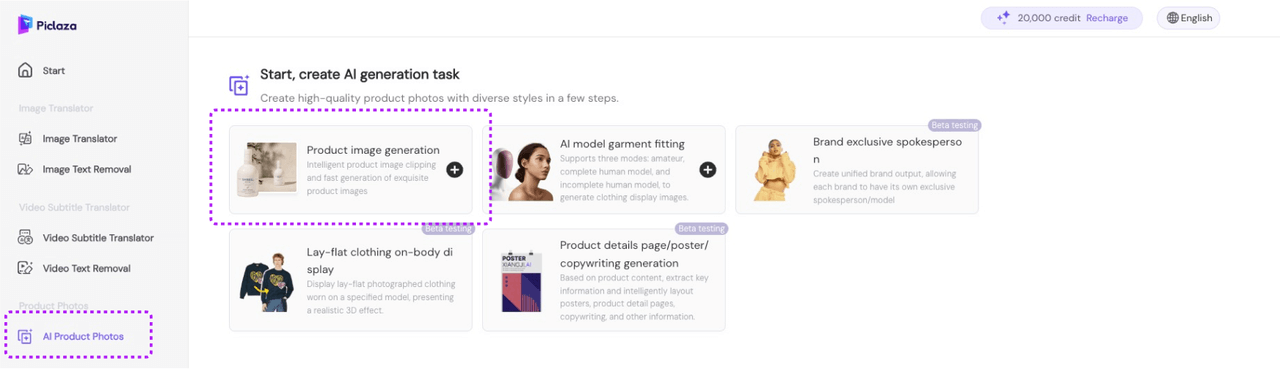Viewport: 1280px width, 369px height.
Task: Select Start in the sidebar menu
Action: (54, 71)
